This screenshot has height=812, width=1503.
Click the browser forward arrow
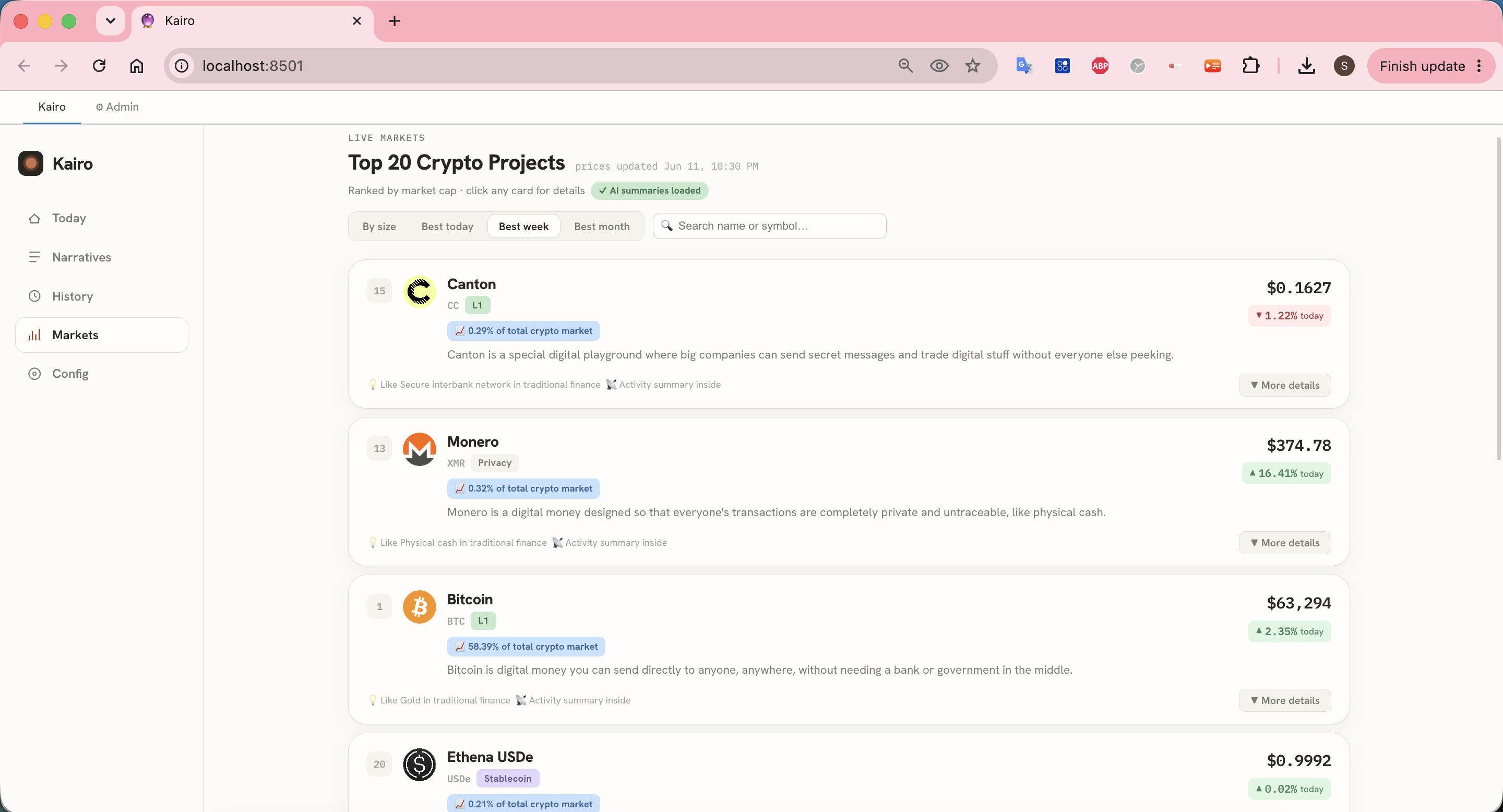pos(61,66)
